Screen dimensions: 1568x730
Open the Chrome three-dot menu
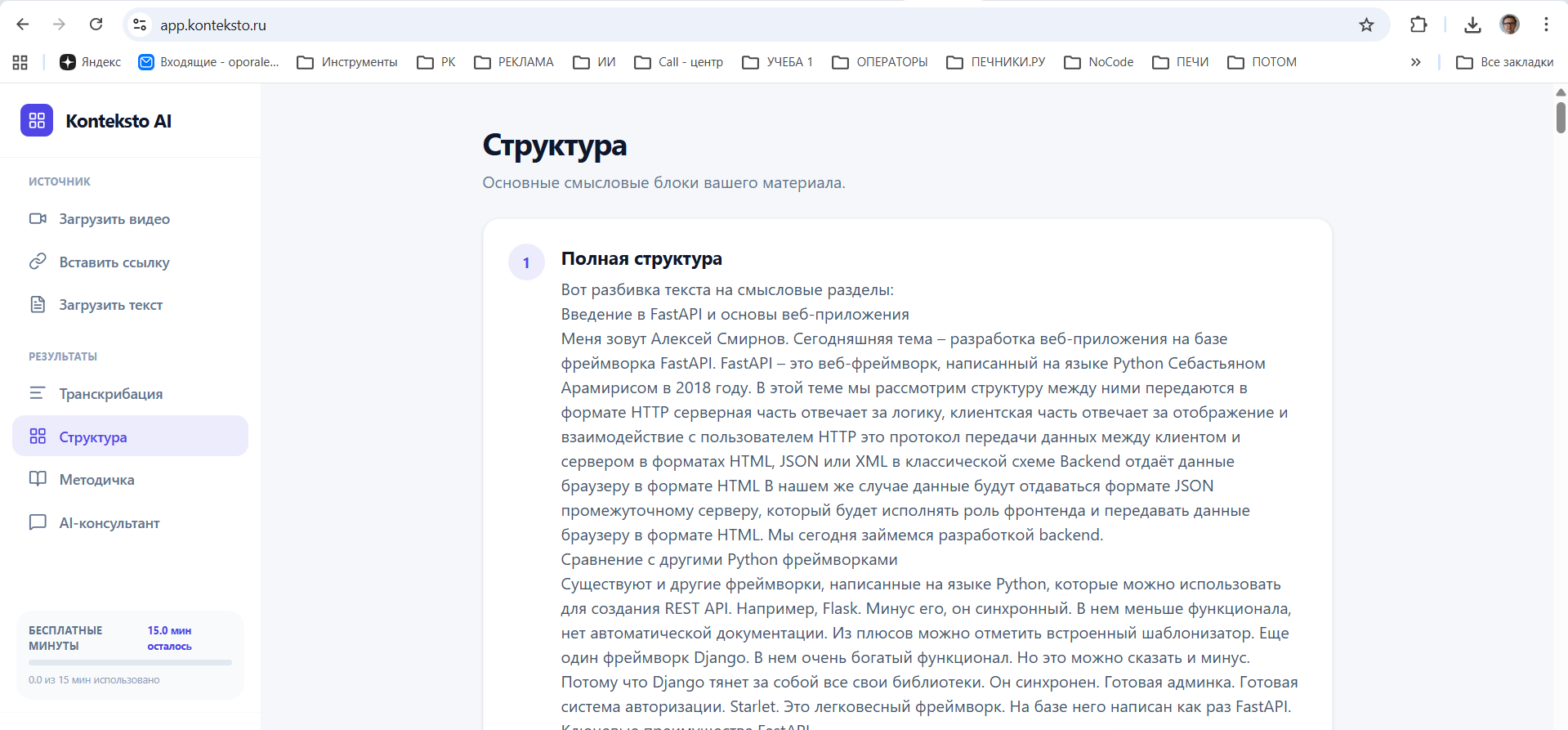pyautogui.click(x=1546, y=25)
